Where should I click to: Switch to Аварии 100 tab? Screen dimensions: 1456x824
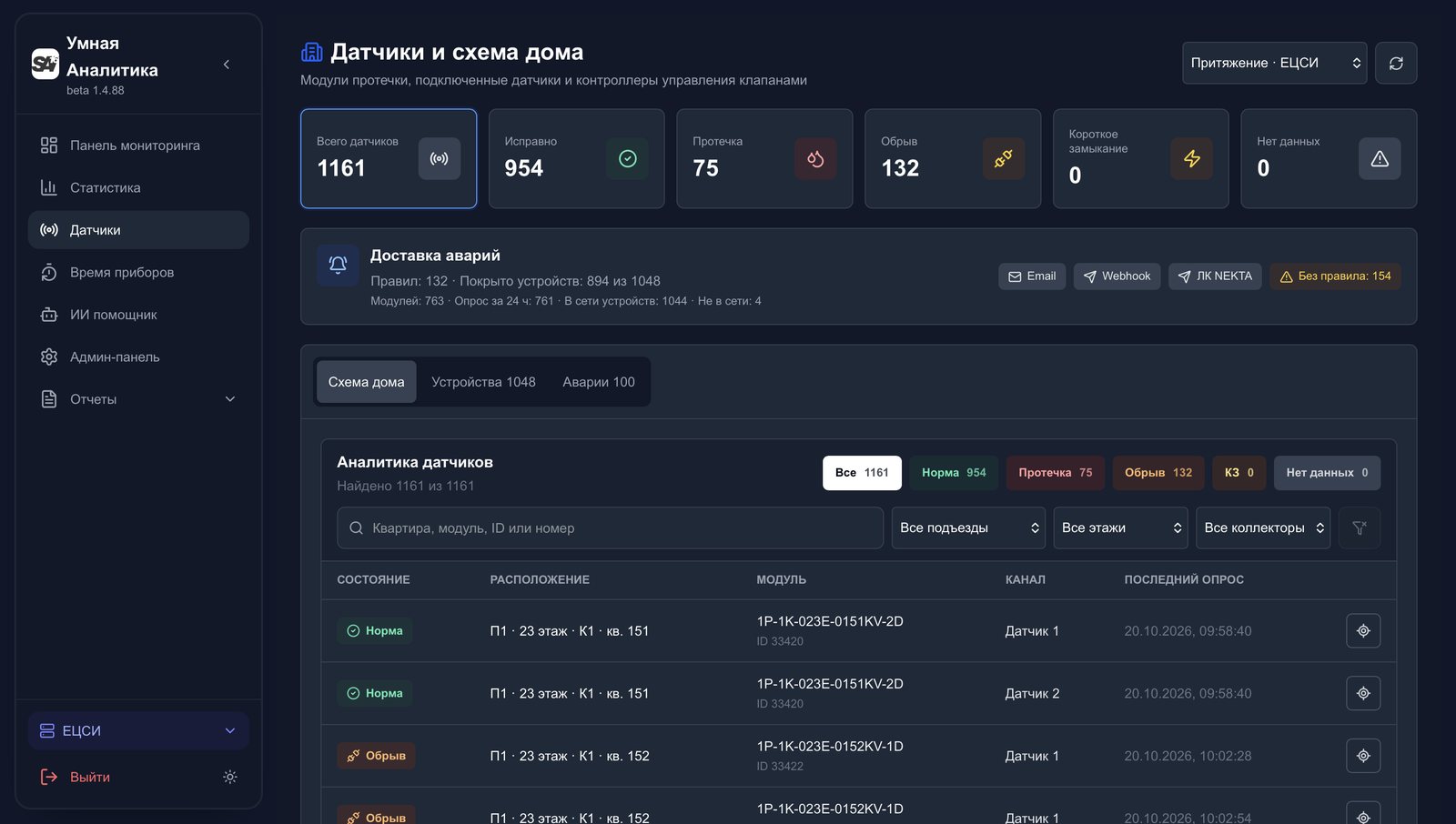(599, 382)
